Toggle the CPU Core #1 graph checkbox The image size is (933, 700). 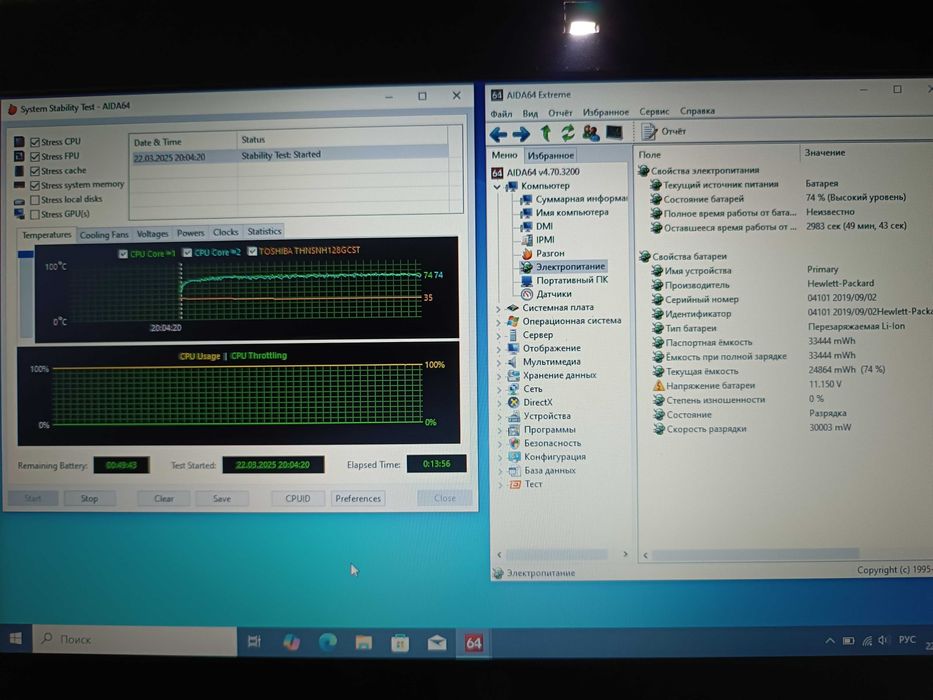tap(123, 254)
